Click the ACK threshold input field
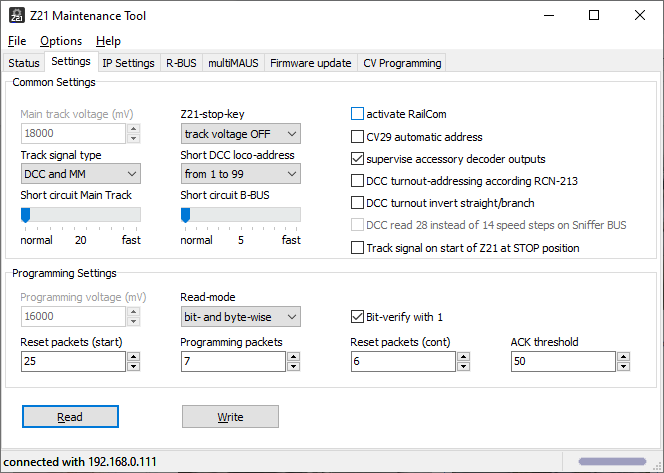This screenshot has height=473, width=664. 563,361
